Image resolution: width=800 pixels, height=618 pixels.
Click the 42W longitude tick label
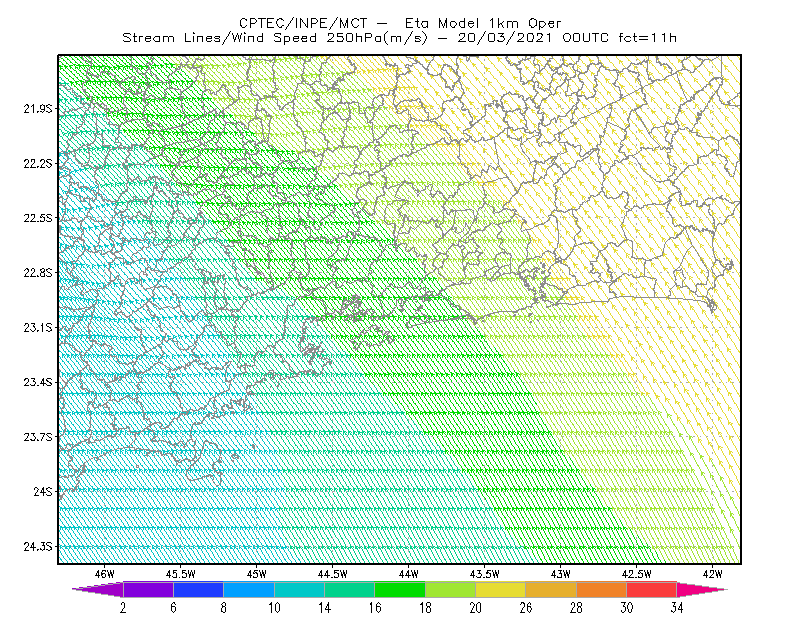[712, 574]
